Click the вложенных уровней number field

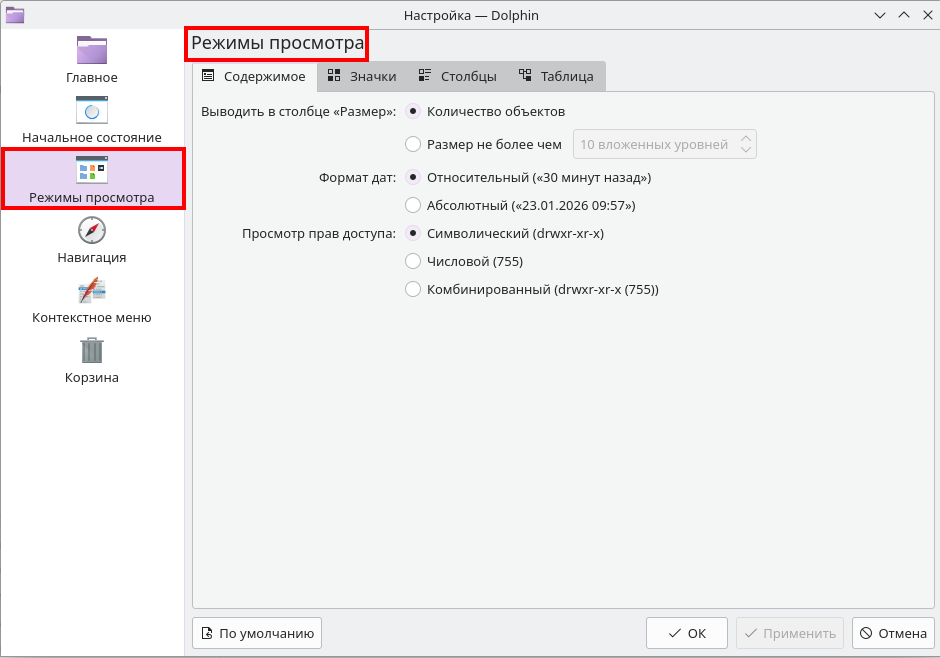coord(653,145)
